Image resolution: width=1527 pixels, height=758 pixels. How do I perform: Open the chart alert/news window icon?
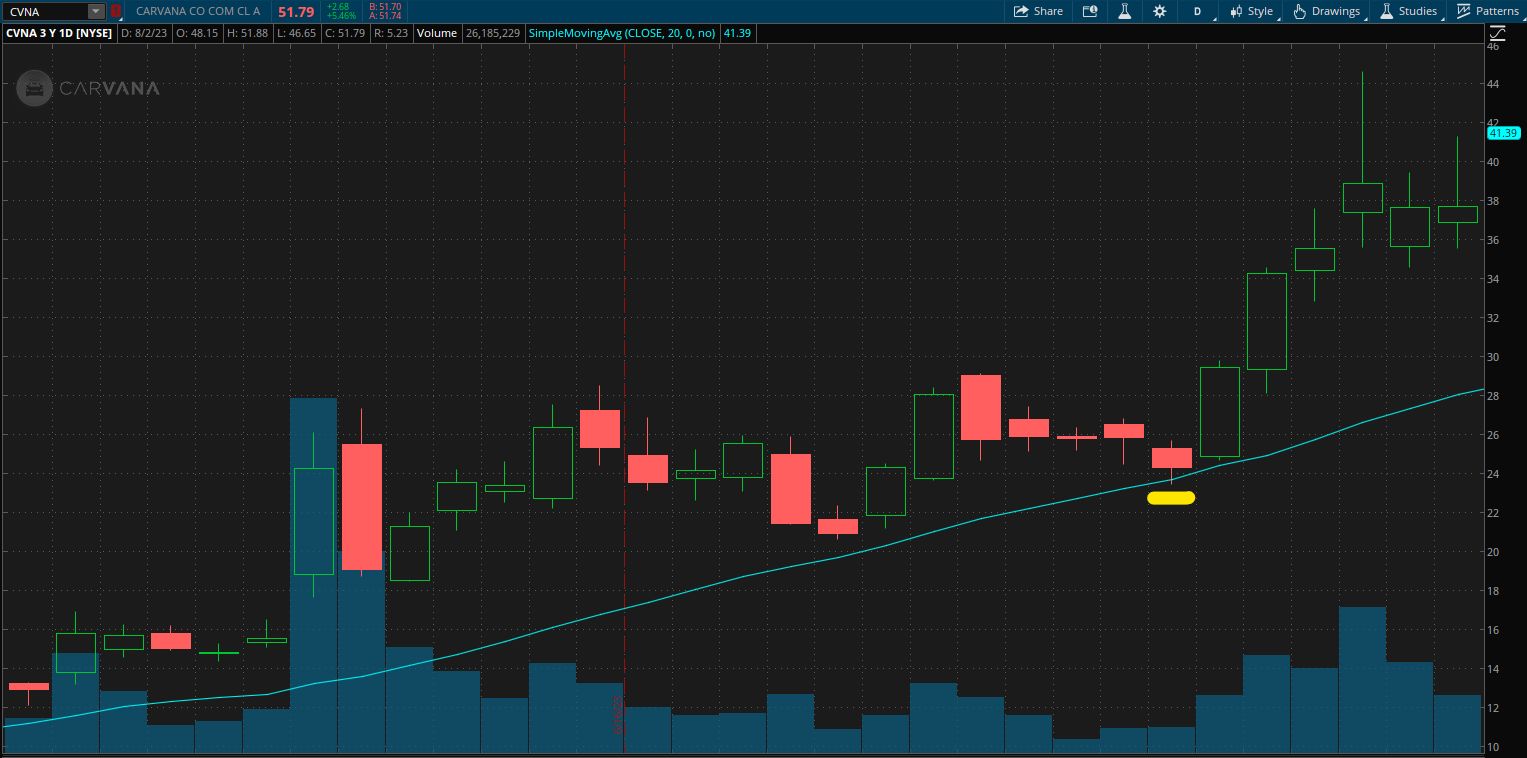pos(1090,11)
